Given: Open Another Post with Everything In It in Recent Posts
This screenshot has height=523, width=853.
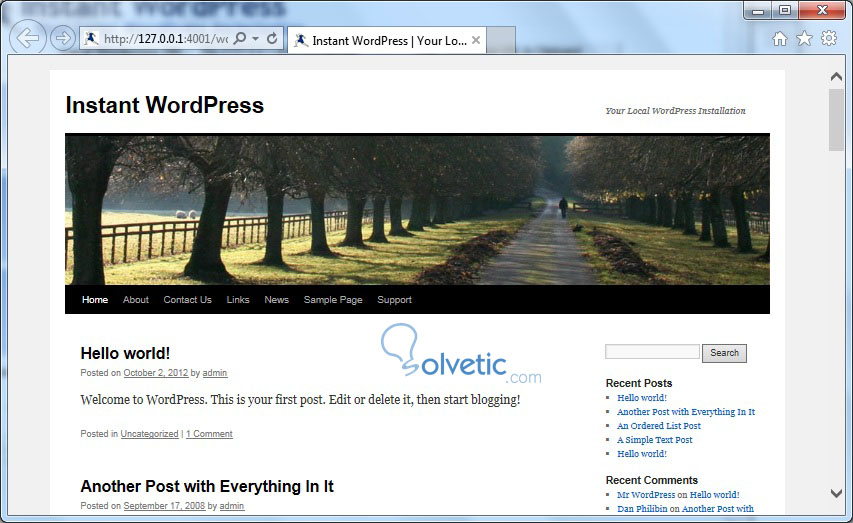Looking at the screenshot, I should coord(686,412).
